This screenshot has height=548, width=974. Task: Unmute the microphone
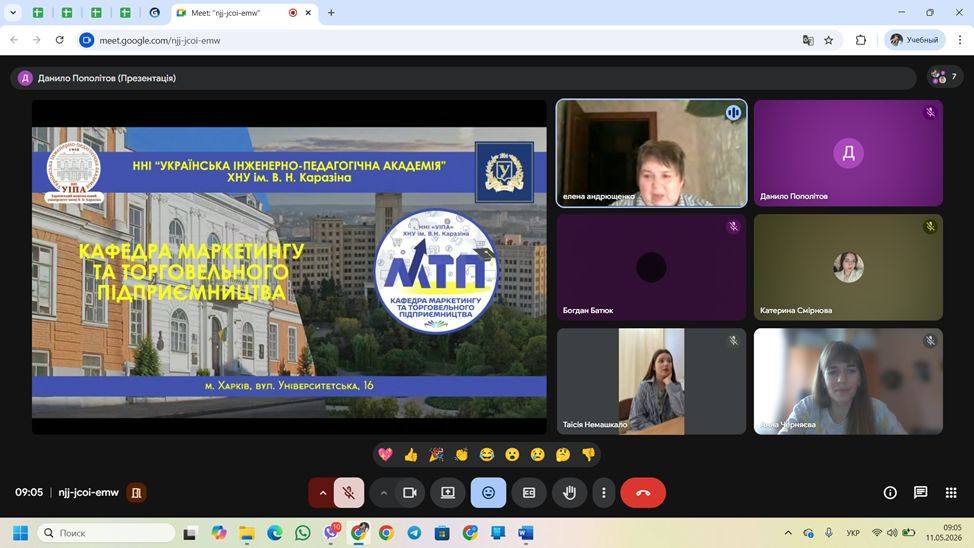pyautogui.click(x=349, y=493)
